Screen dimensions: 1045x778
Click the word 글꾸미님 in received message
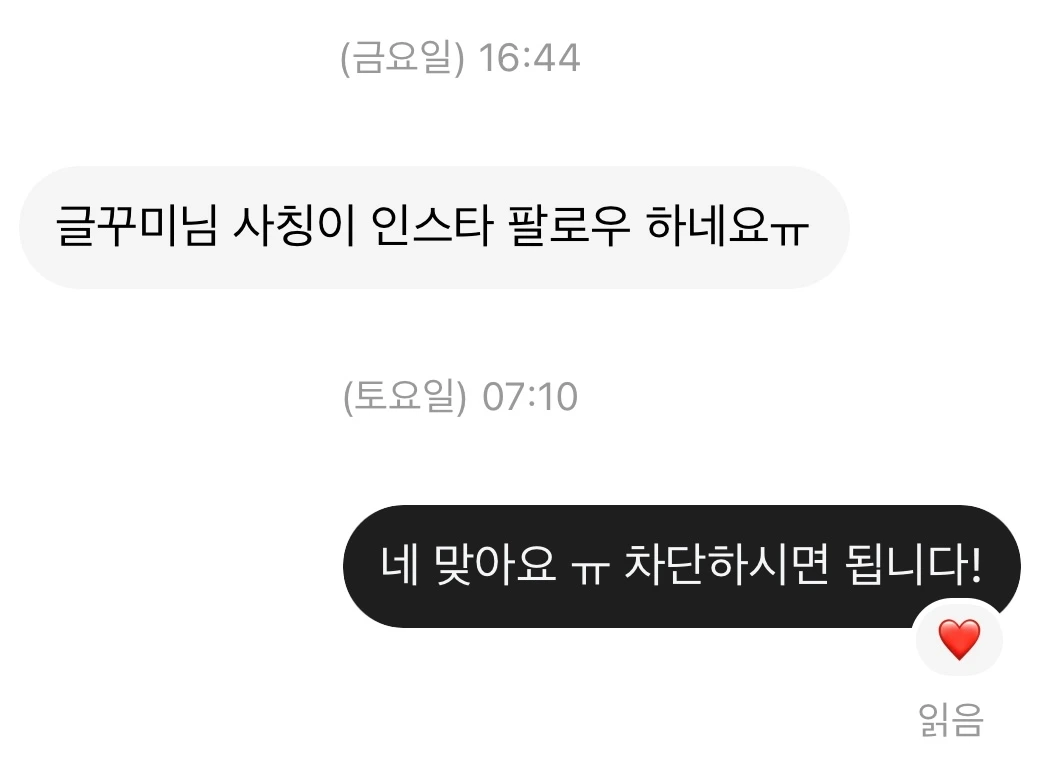(x=137, y=225)
